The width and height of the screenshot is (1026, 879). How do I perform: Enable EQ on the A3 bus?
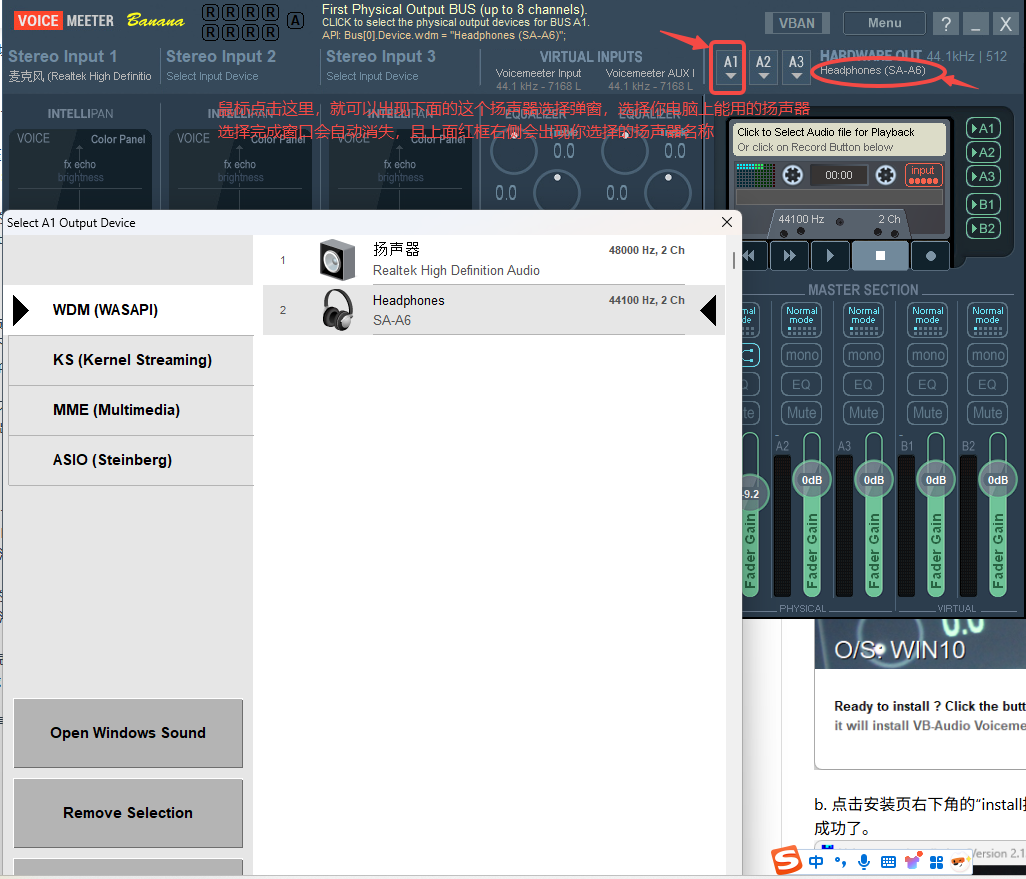pos(864,384)
